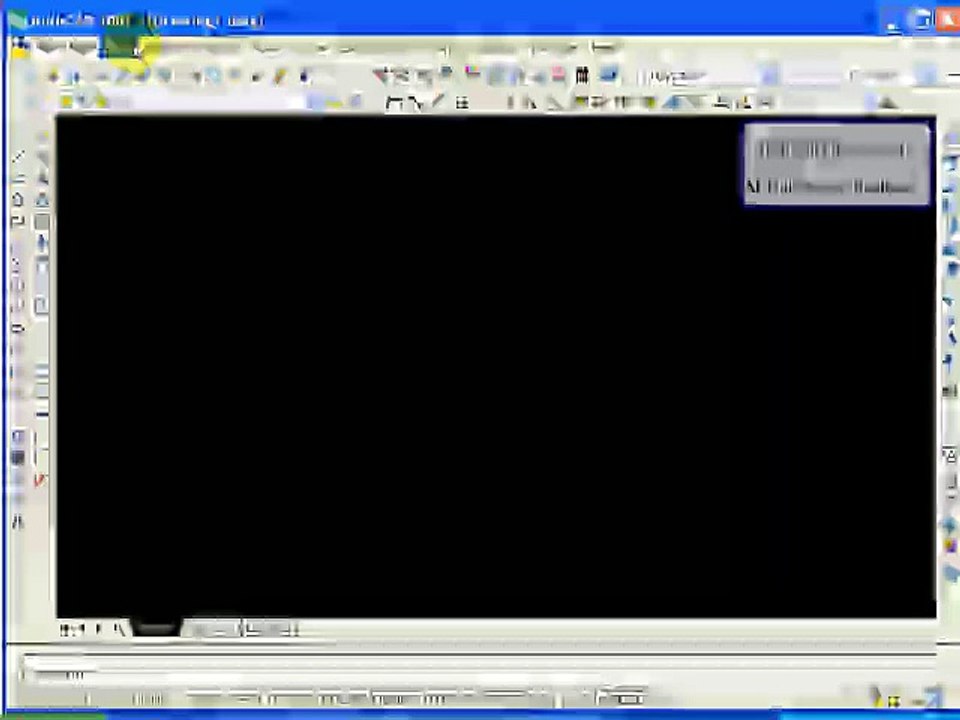Screen dimensions: 960x720
Task: Click the blue status bar icon at far right
Action: (932, 697)
